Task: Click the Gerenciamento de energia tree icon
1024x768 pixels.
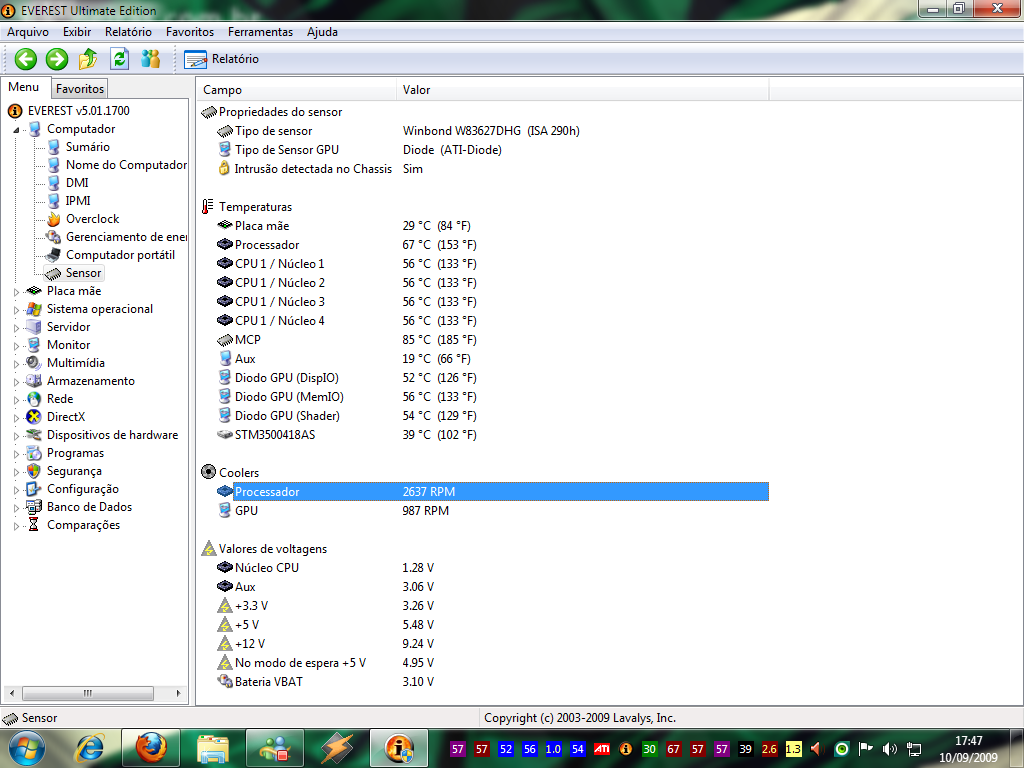Action: tap(54, 237)
